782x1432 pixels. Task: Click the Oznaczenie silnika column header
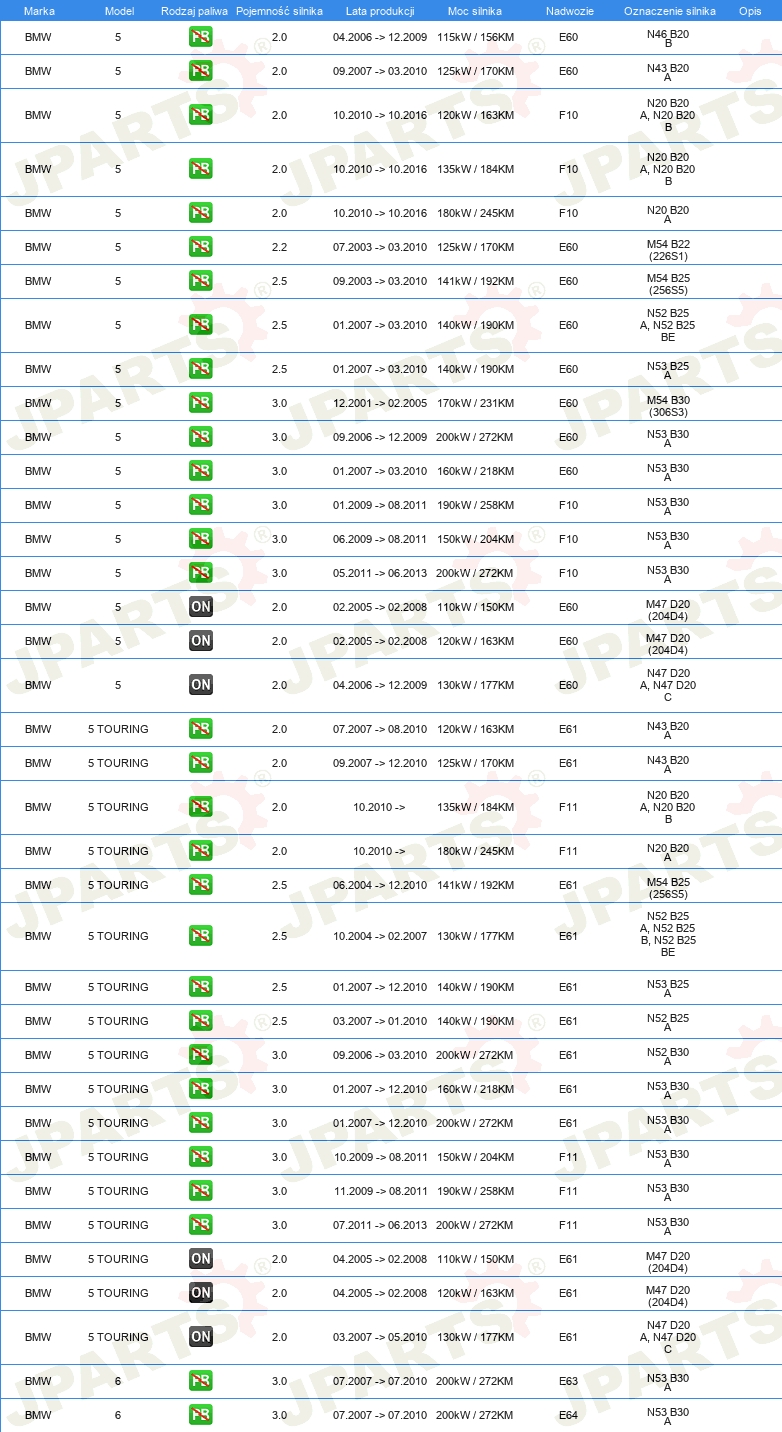pos(669,11)
